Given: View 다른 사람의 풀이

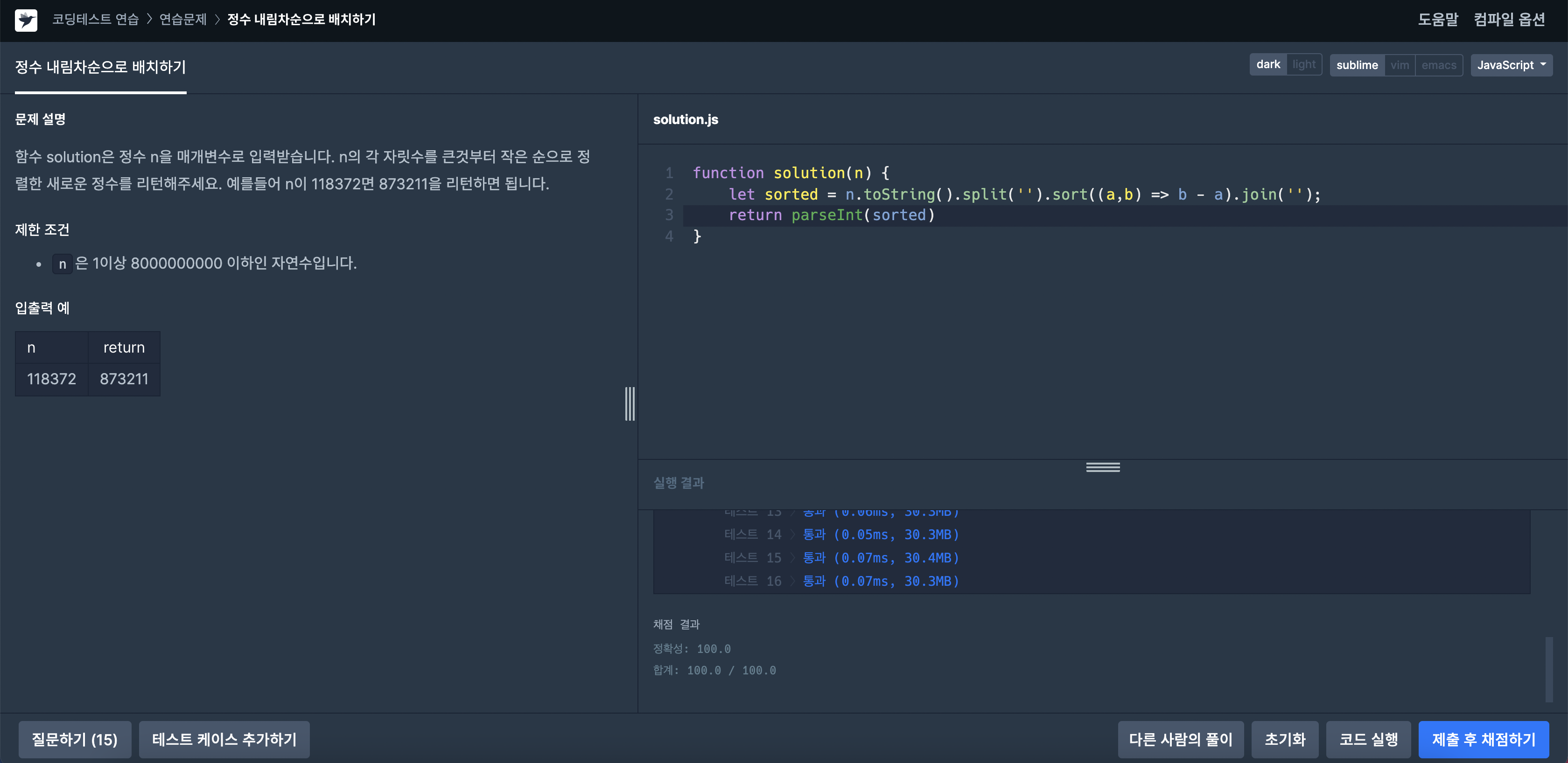Looking at the screenshot, I should click(1180, 739).
